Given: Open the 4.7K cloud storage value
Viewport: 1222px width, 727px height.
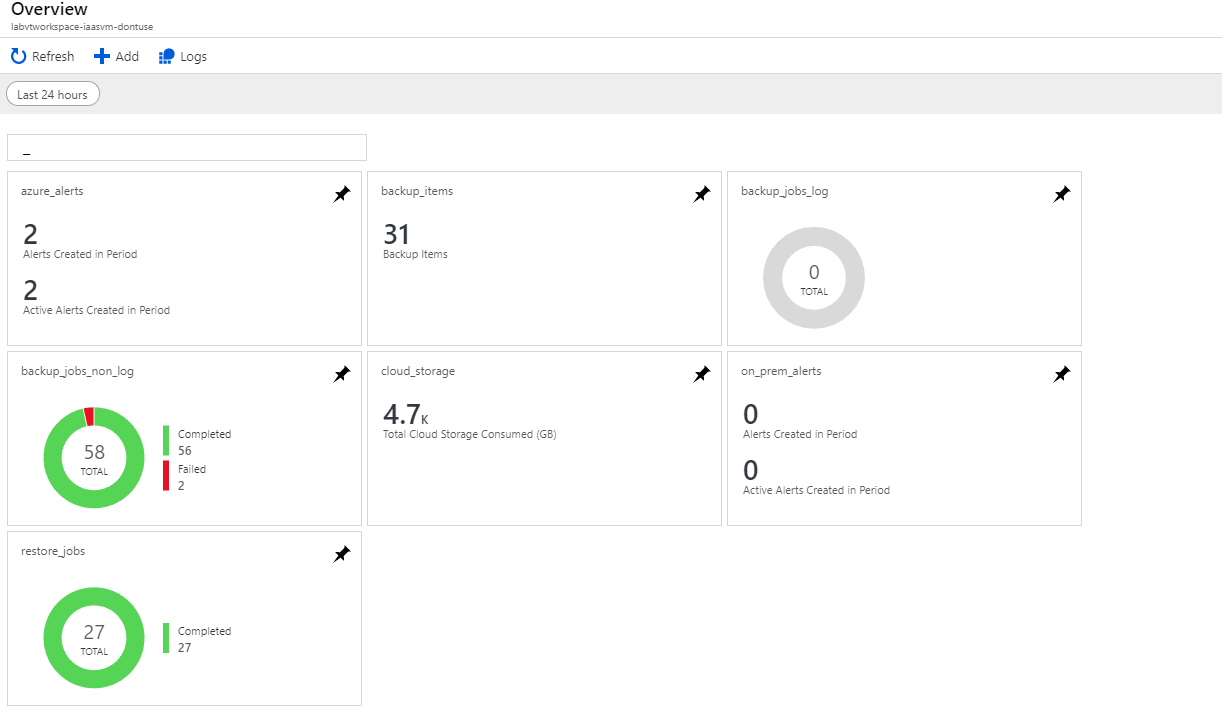Looking at the screenshot, I should pyautogui.click(x=405, y=414).
